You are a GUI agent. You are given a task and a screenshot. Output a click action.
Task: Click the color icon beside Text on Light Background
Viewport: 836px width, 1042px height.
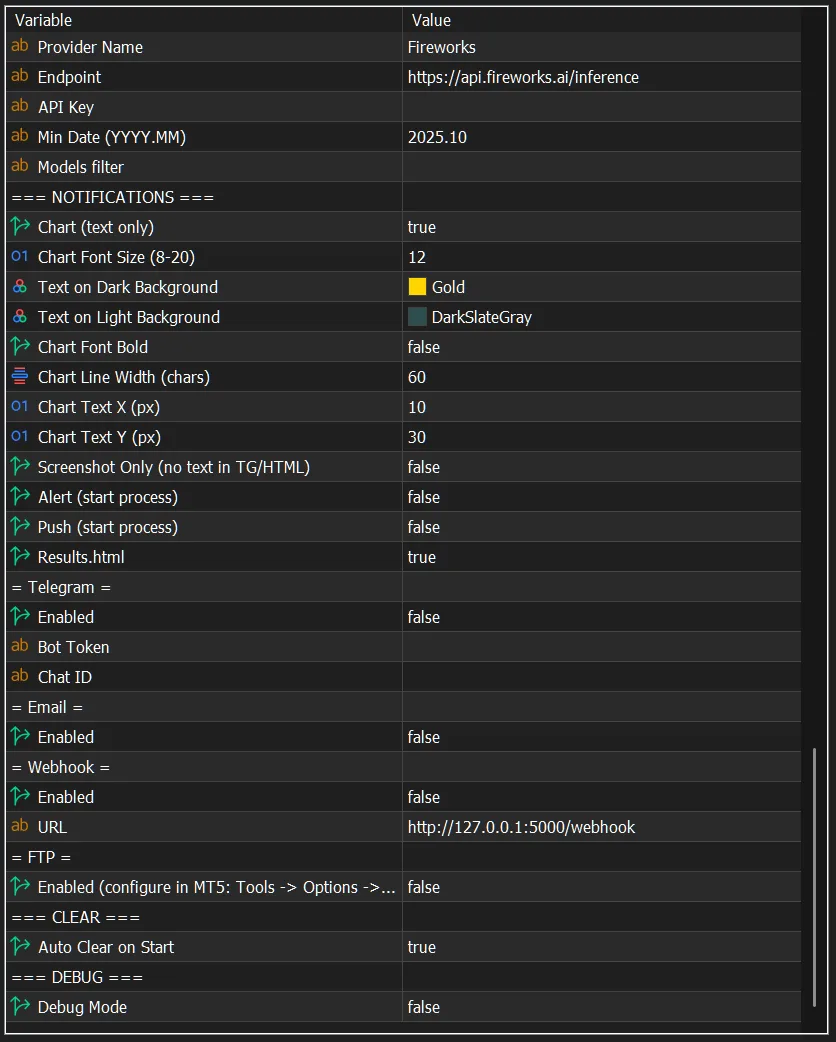click(x=20, y=316)
